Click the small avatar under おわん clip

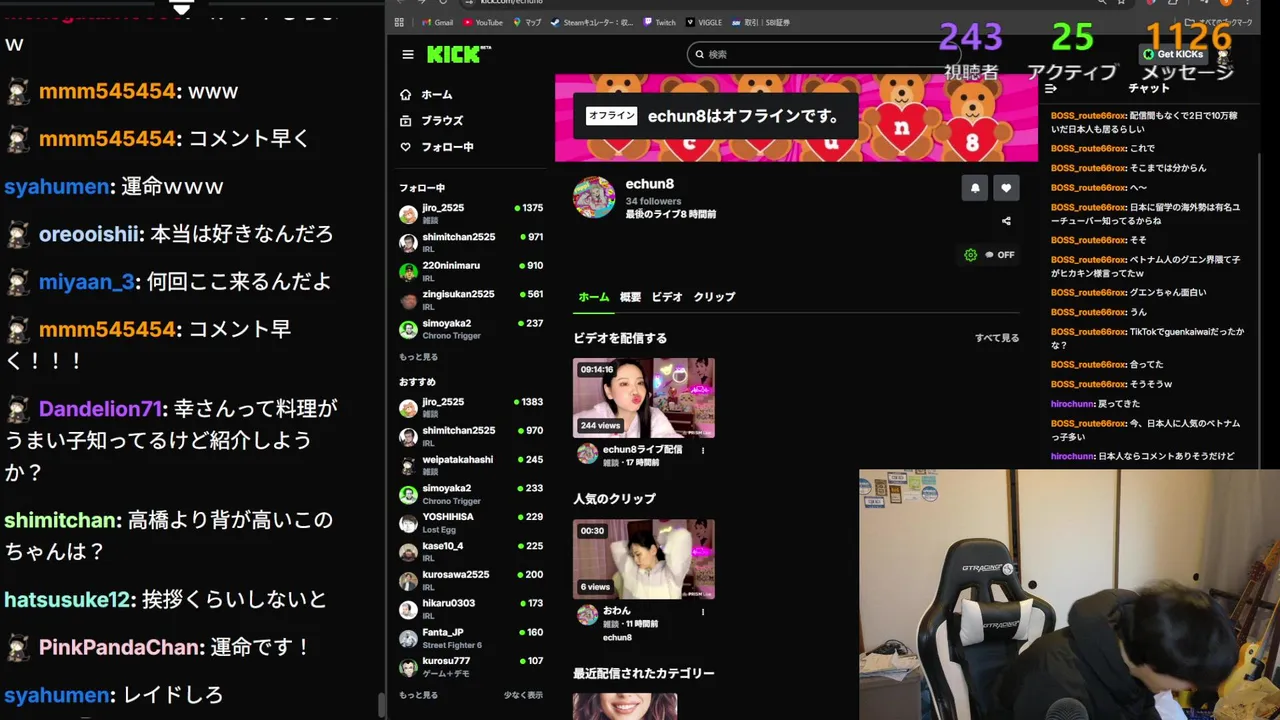[587, 615]
